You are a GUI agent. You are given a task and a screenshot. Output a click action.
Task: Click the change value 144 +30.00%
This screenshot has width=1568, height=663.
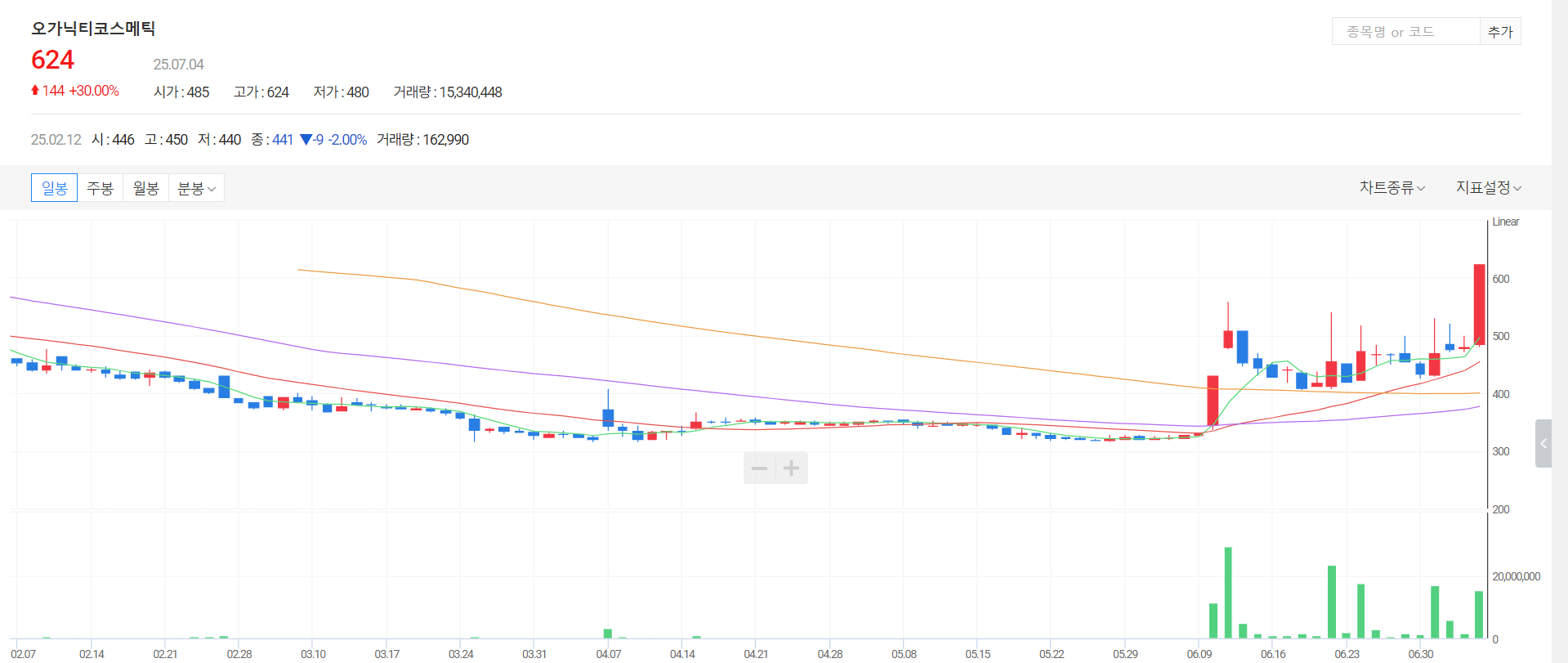(75, 91)
